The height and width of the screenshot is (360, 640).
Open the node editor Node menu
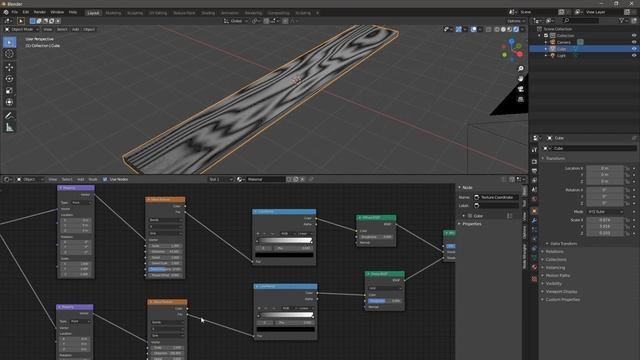click(93, 179)
